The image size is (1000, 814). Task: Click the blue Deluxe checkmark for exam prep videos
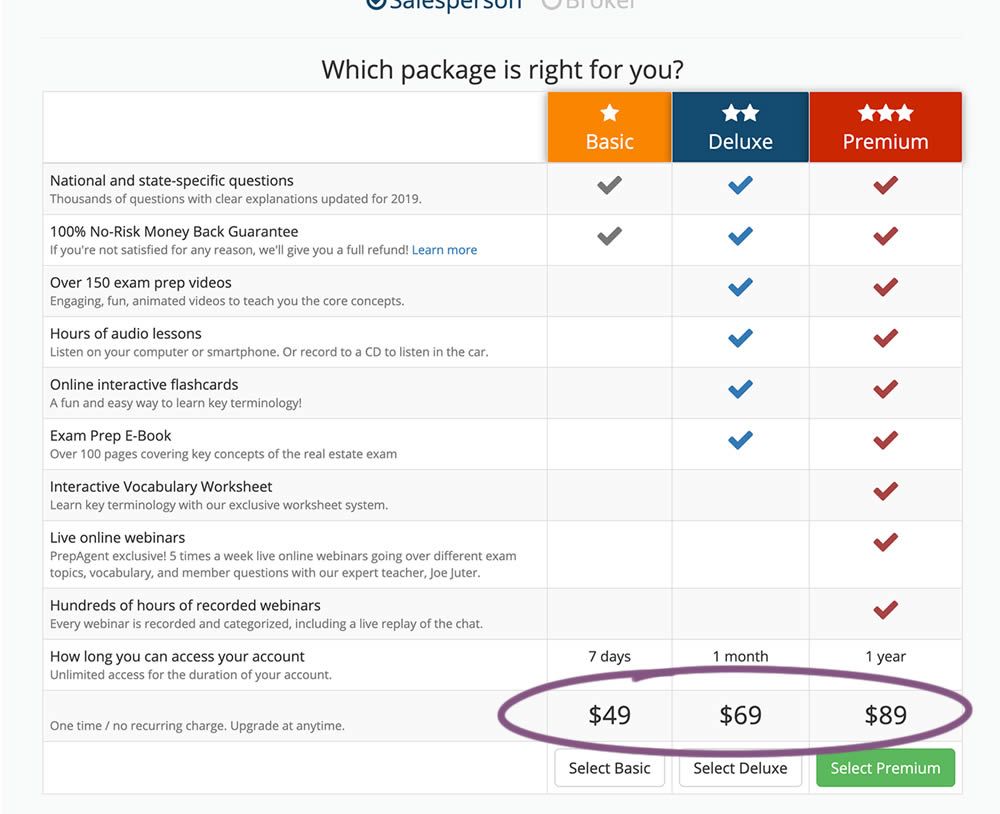(x=740, y=287)
